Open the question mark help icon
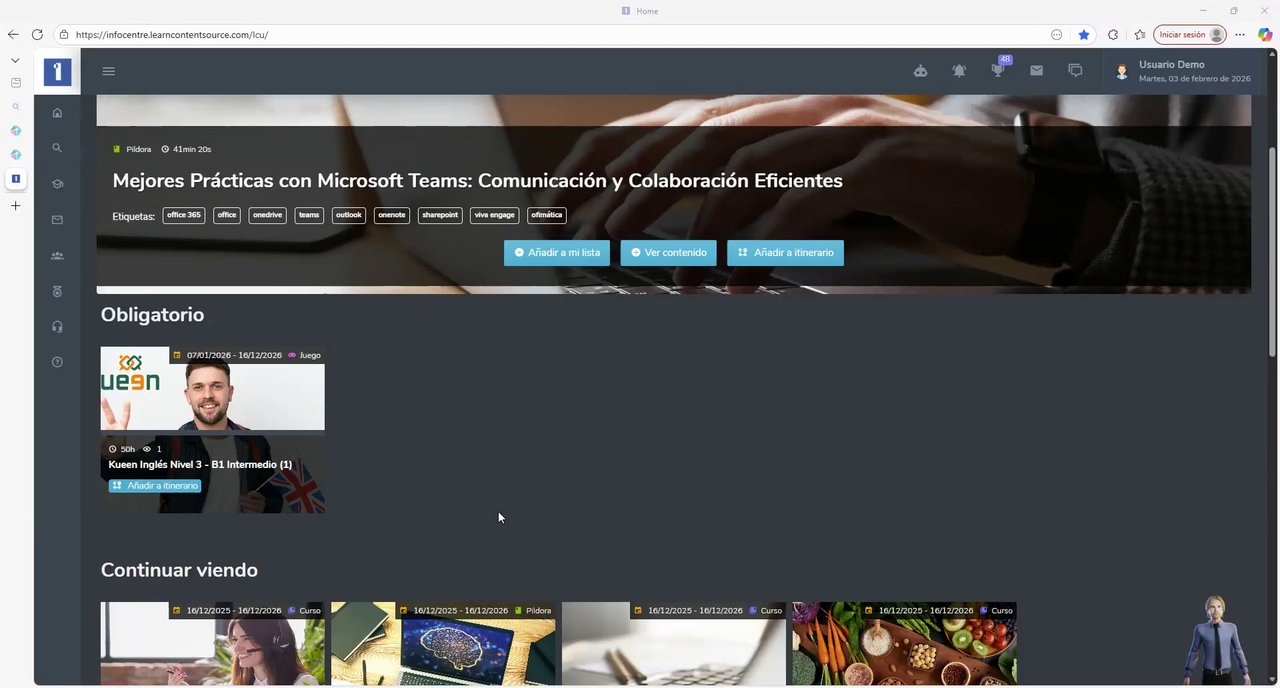 (57, 362)
